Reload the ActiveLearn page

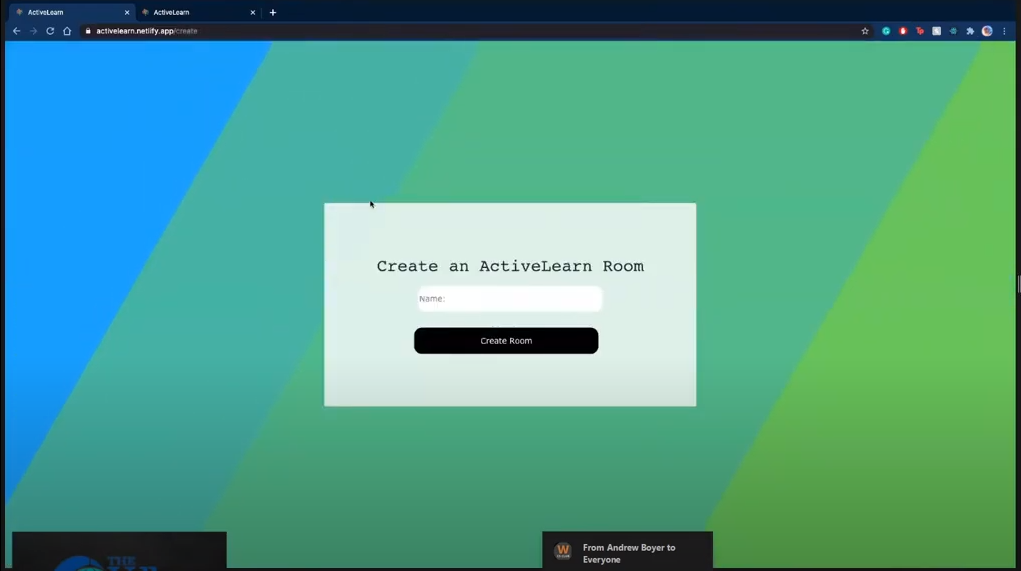tap(50, 31)
